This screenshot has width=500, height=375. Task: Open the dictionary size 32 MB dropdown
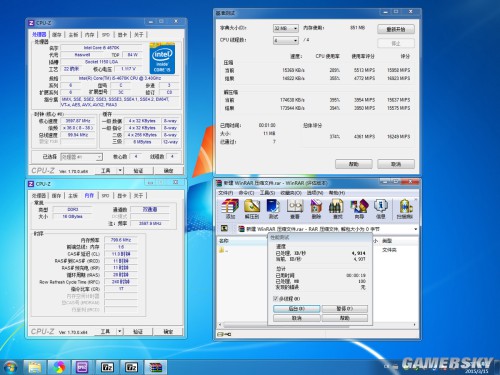285,28
